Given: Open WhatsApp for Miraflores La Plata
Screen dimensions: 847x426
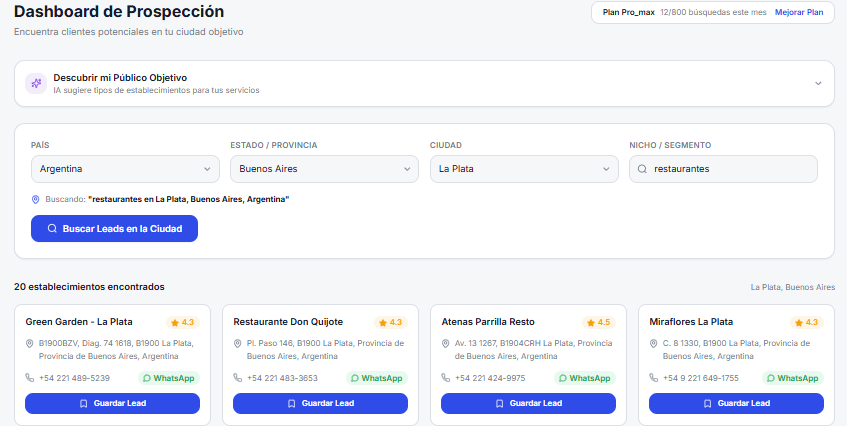Looking at the screenshot, I should (792, 378).
